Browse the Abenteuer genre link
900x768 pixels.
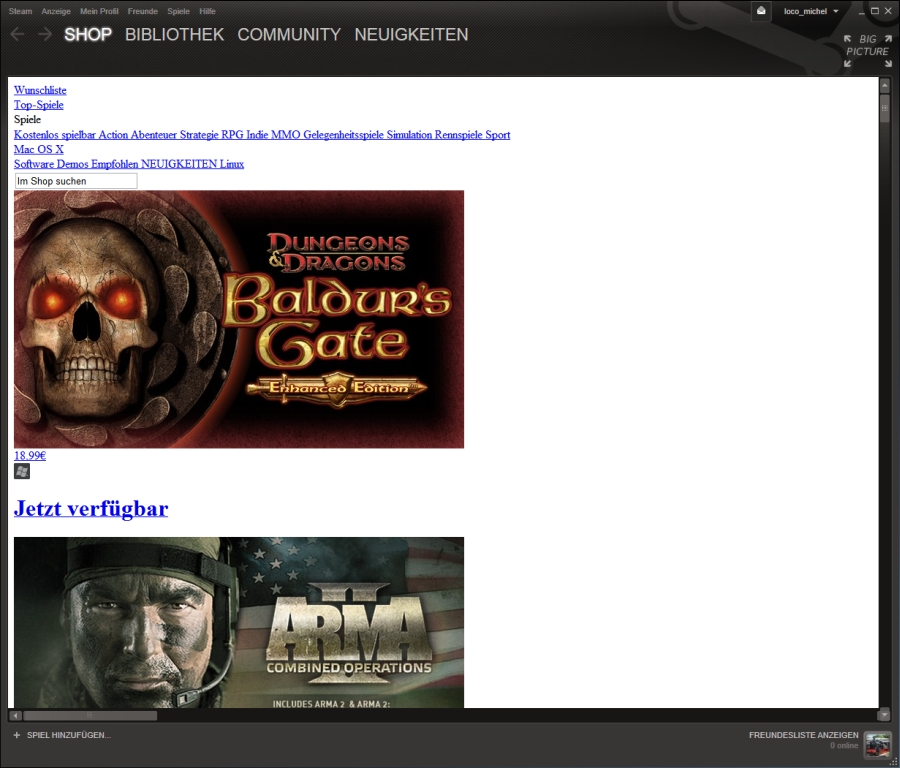click(154, 135)
